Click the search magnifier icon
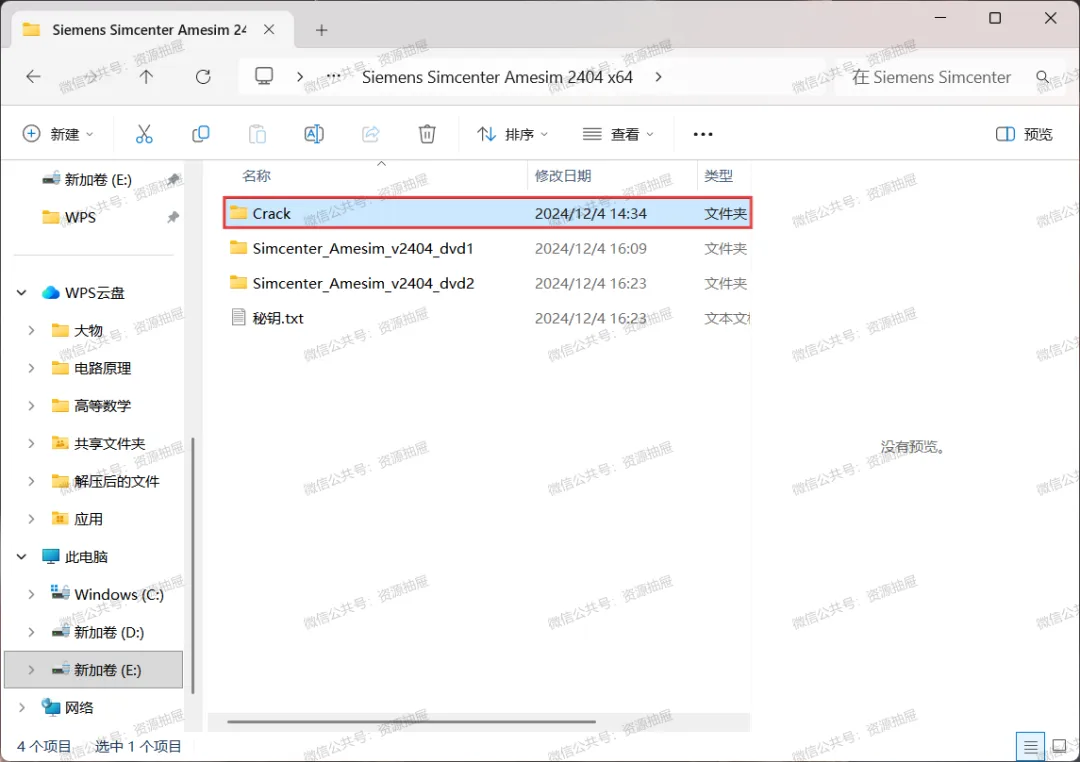Viewport: 1080px width, 762px height. tap(1042, 77)
